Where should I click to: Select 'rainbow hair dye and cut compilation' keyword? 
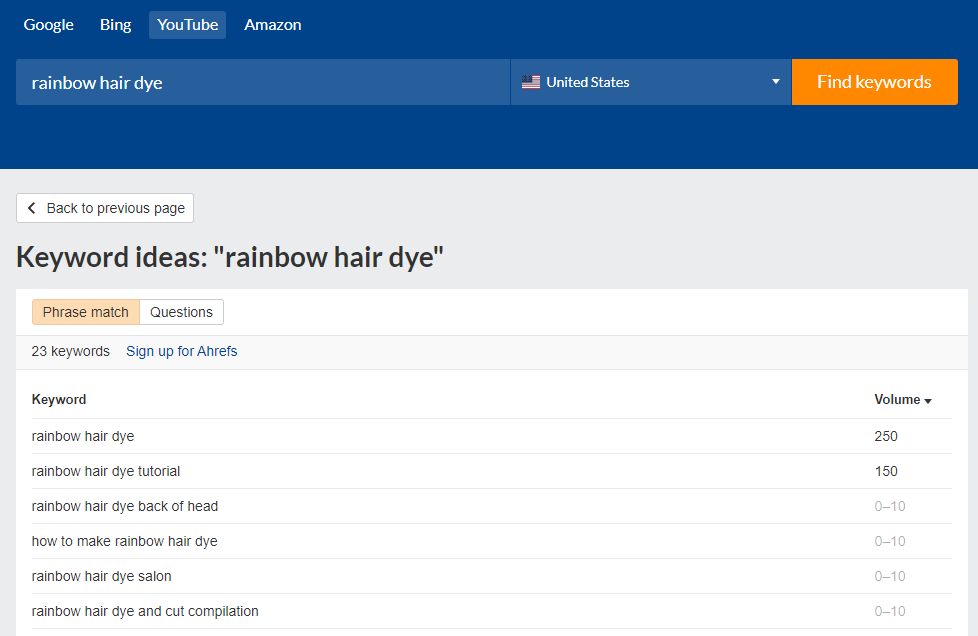[x=145, y=610]
